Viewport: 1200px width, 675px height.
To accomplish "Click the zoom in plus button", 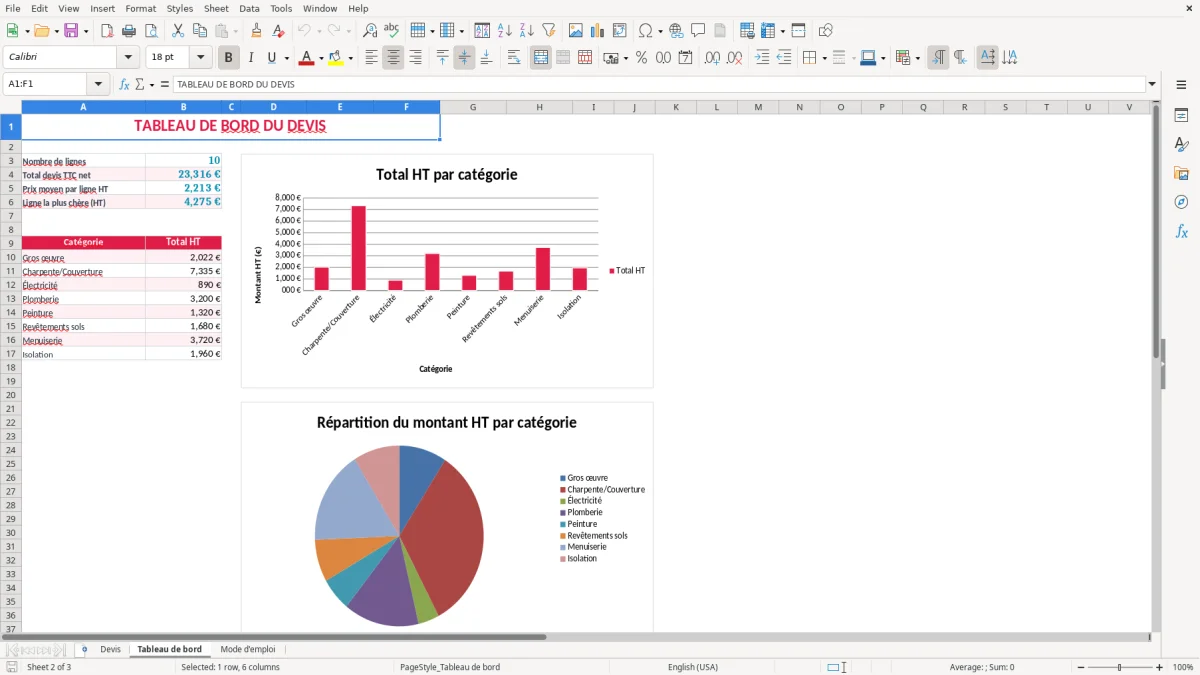I will (x=1159, y=667).
